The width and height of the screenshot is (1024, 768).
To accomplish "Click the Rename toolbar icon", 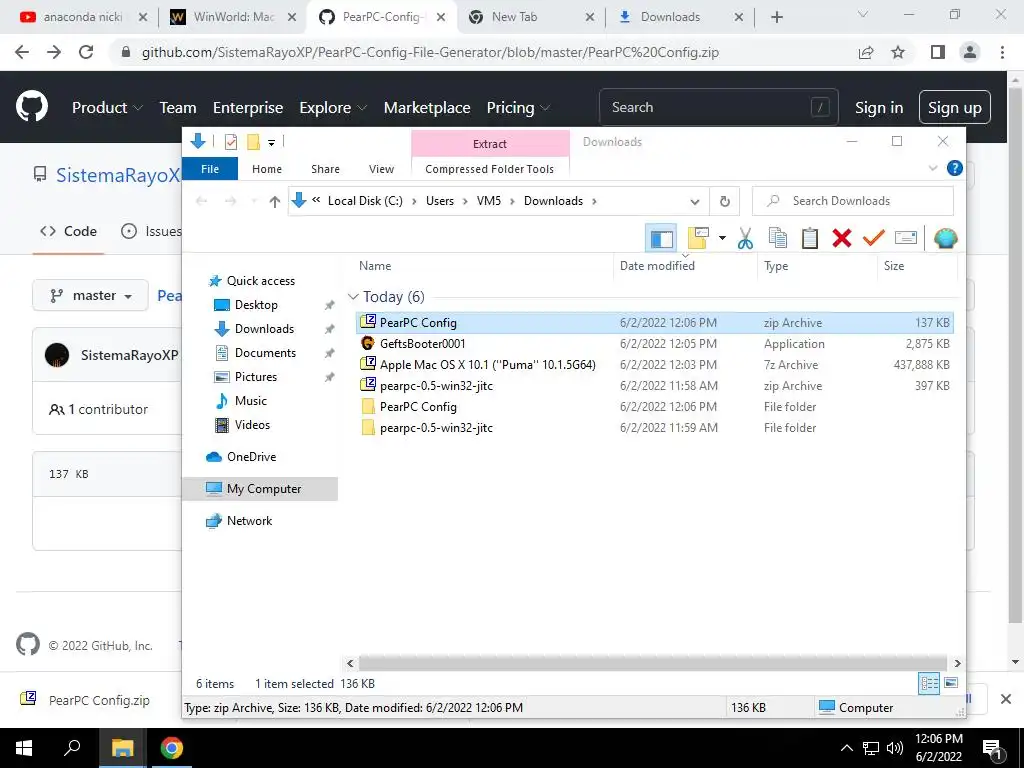I will click(x=906, y=238).
